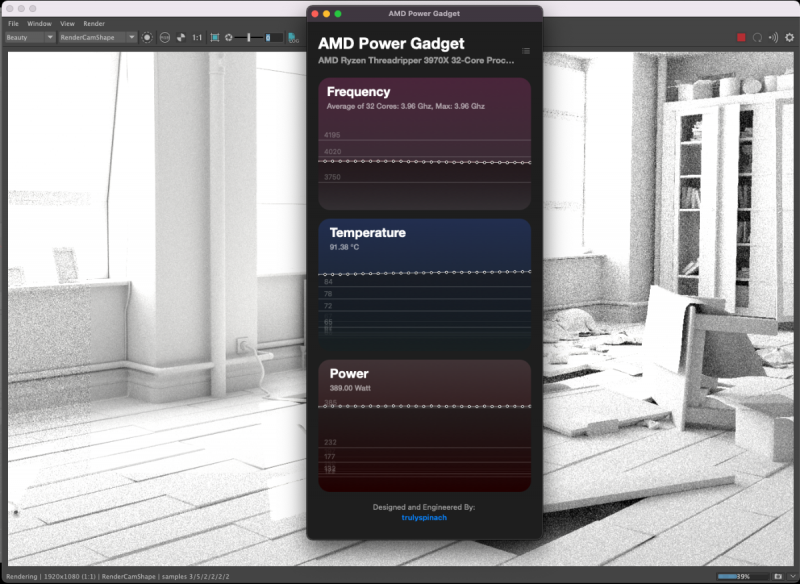Click the AMD Ryzen Threadripper 3970X processor name
The image size is (800, 584).
(416, 60)
